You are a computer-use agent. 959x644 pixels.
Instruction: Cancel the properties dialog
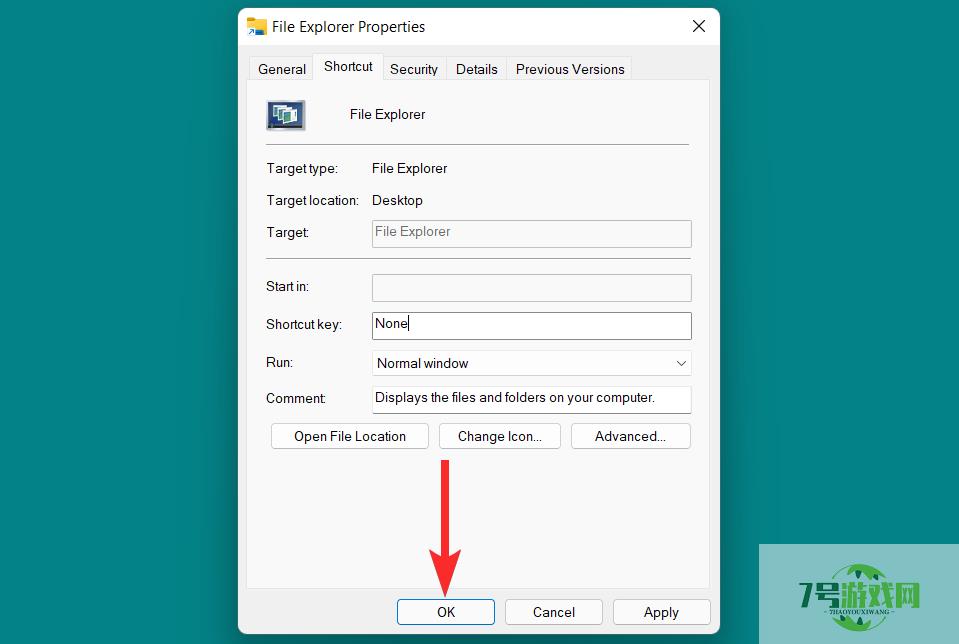[554, 612]
